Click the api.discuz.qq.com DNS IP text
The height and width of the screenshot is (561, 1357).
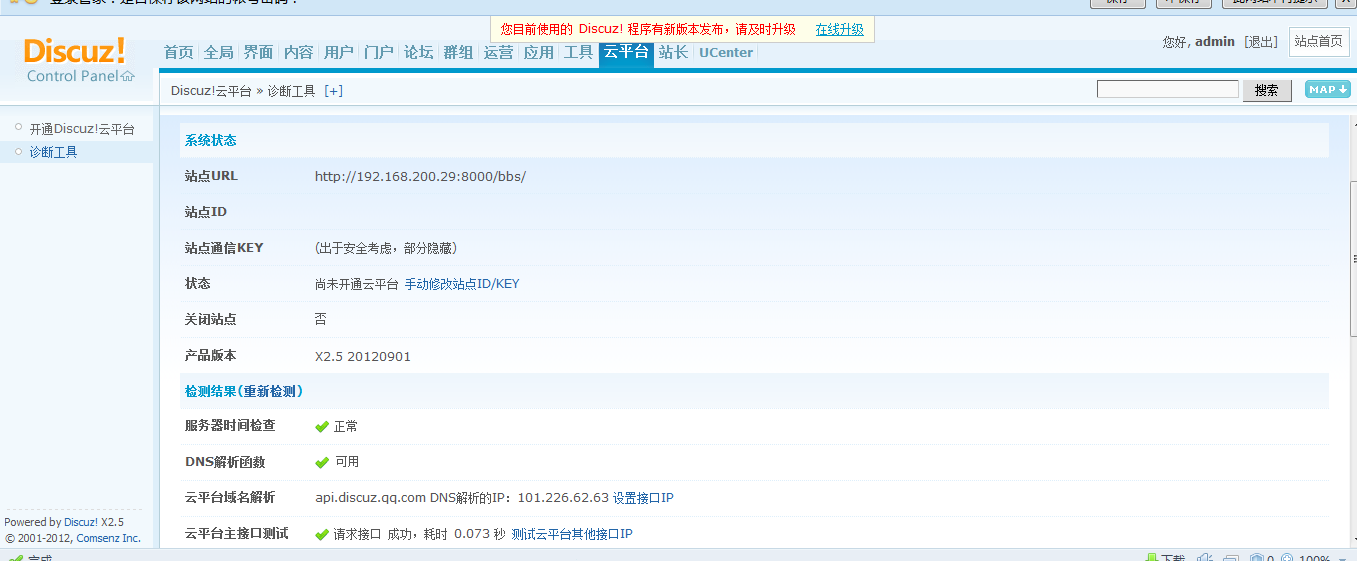click(x=462, y=498)
